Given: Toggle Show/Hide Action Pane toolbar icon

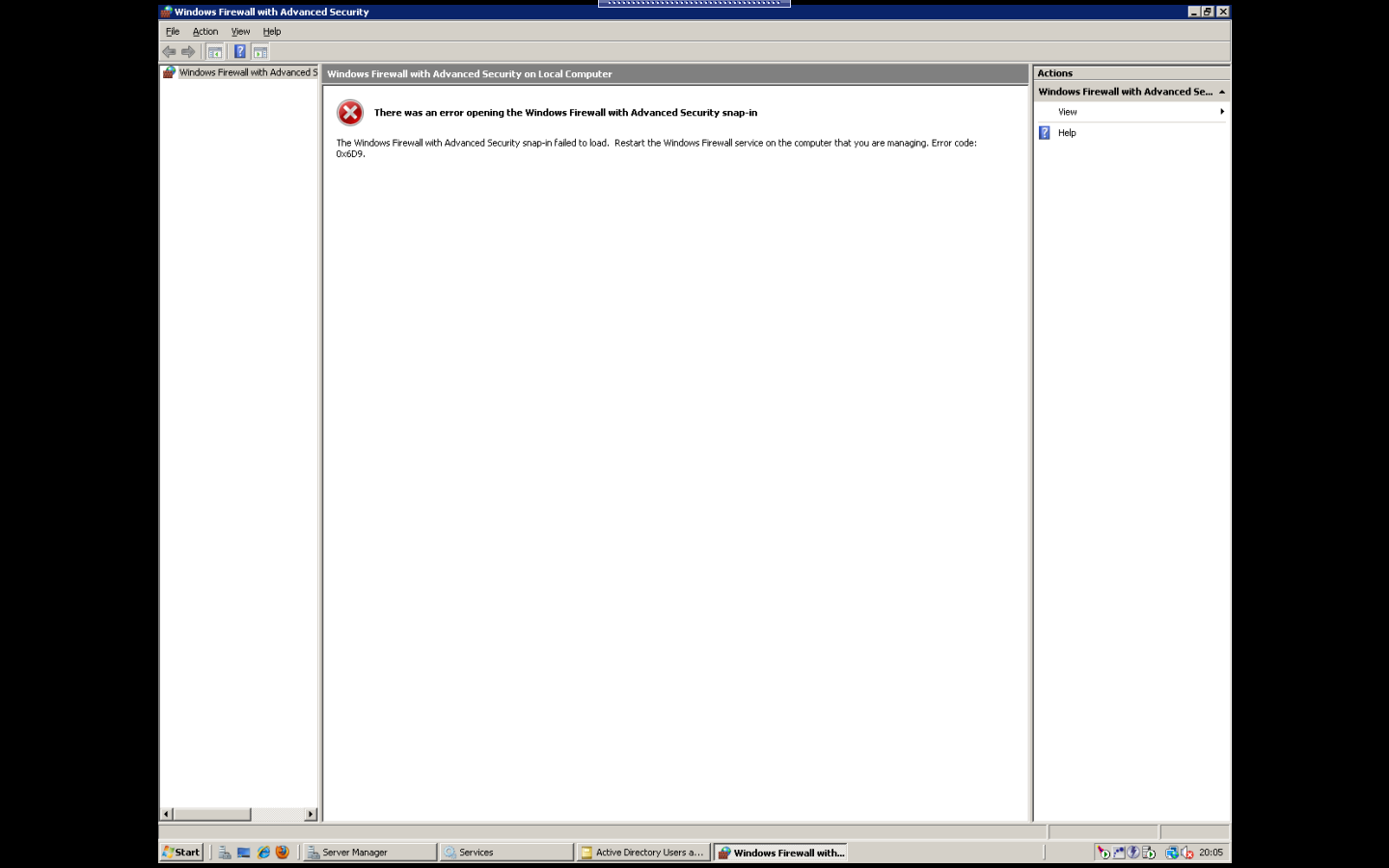Looking at the screenshot, I should [x=260, y=52].
